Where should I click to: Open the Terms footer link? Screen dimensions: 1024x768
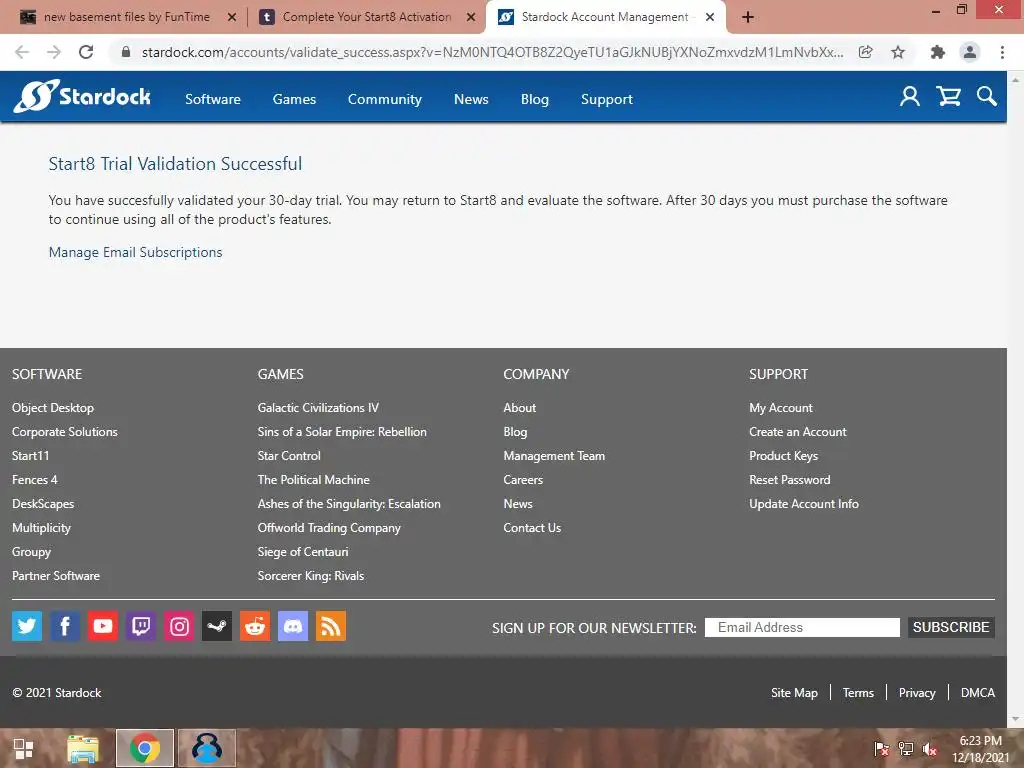pos(858,693)
